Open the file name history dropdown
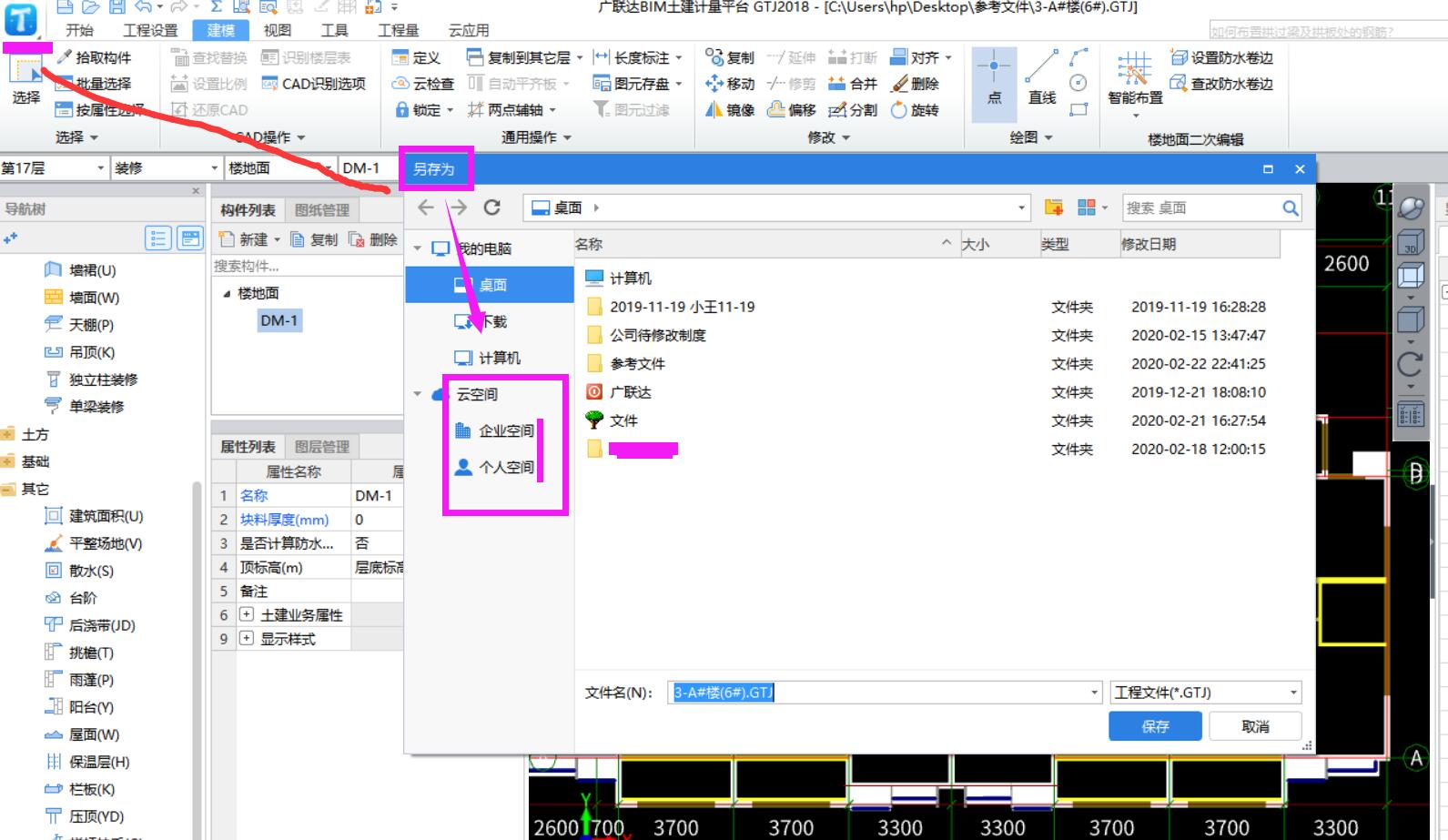Screen dimensions: 1448x840 [1094, 693]
